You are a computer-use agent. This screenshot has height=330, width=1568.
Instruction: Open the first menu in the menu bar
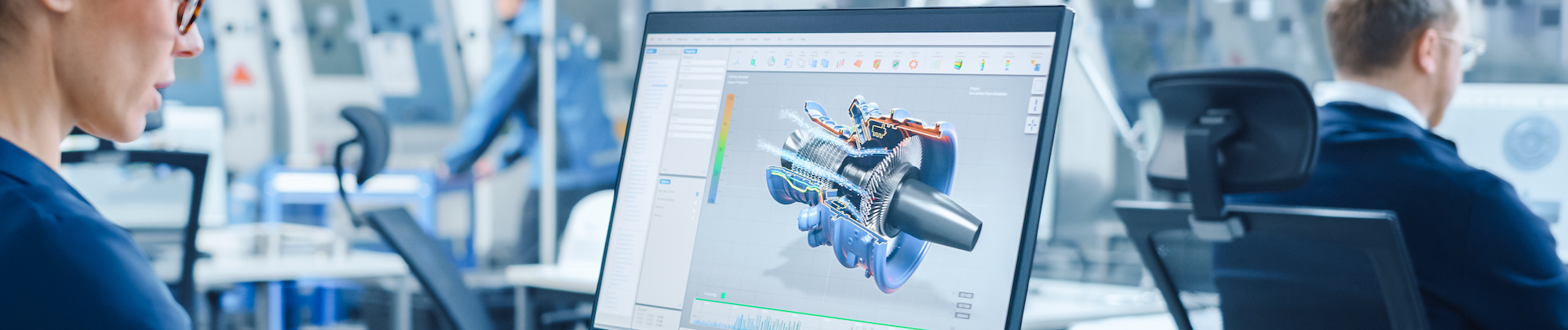coord(651,38)
